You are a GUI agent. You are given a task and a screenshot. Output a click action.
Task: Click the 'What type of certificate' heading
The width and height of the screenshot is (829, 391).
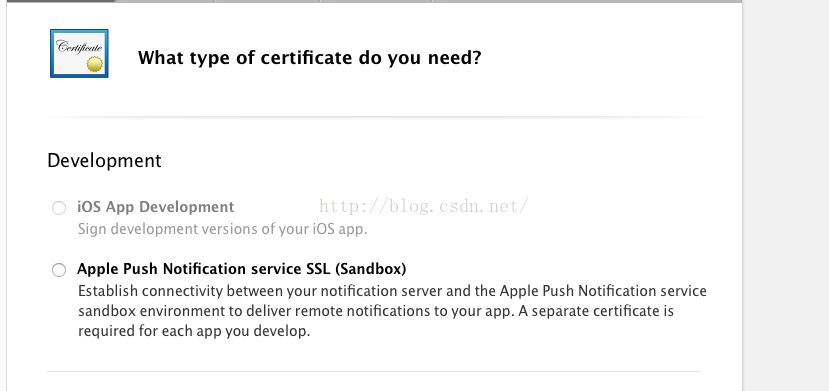310,58
